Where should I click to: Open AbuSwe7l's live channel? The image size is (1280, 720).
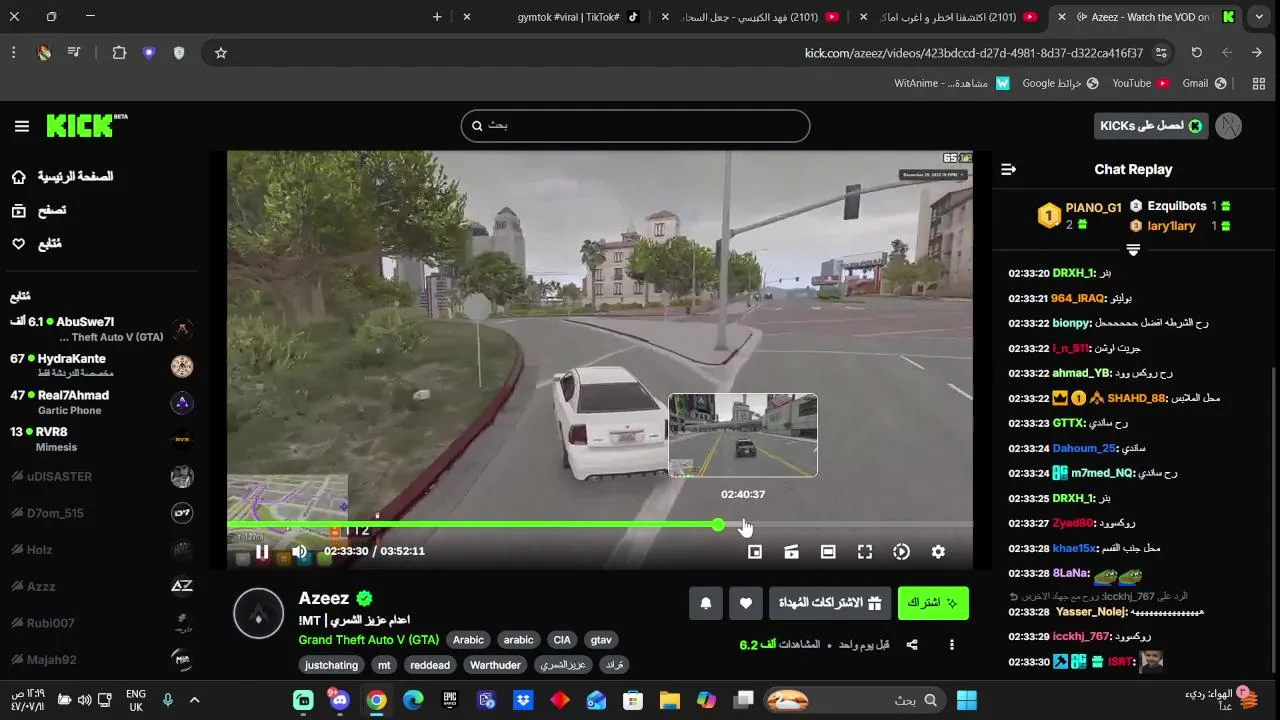coord(101,329)
